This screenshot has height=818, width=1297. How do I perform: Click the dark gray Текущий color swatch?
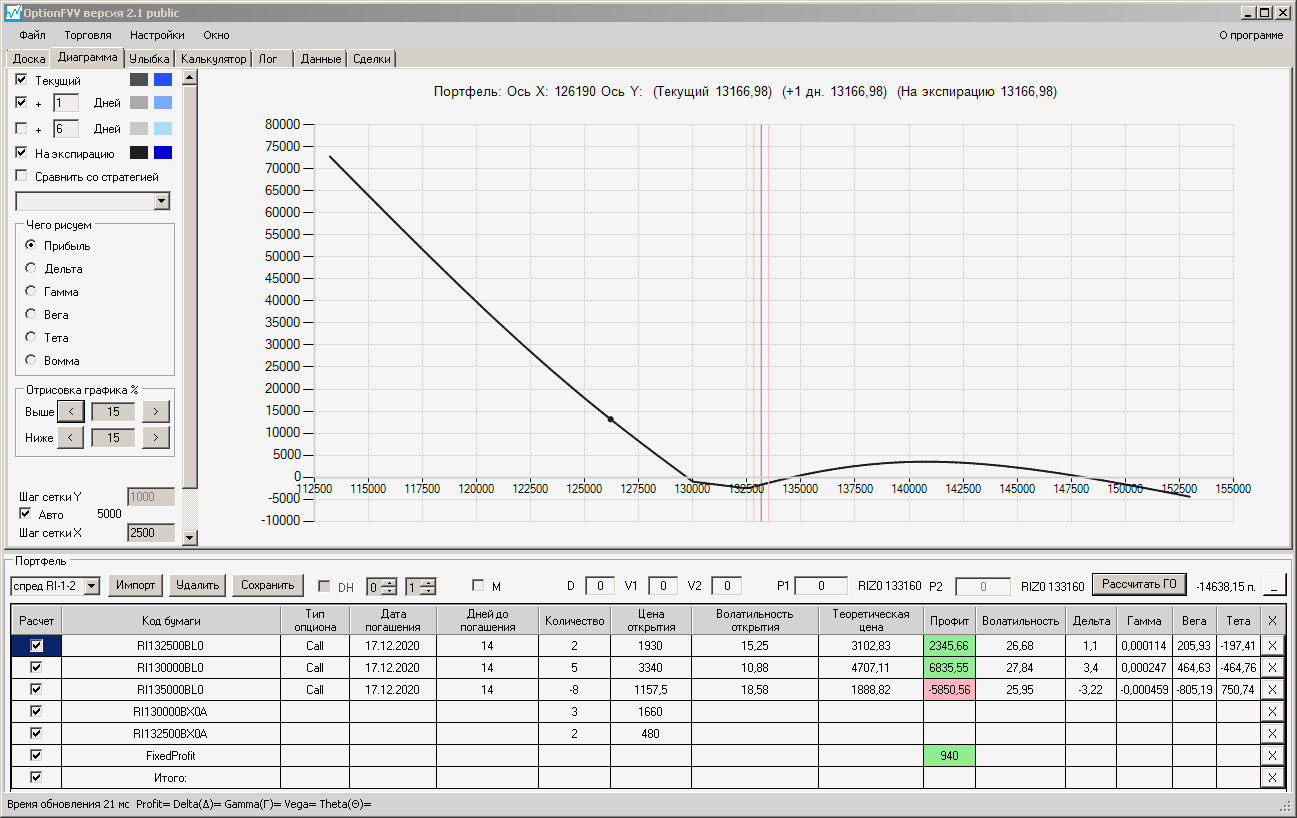[x=139, y=79]
